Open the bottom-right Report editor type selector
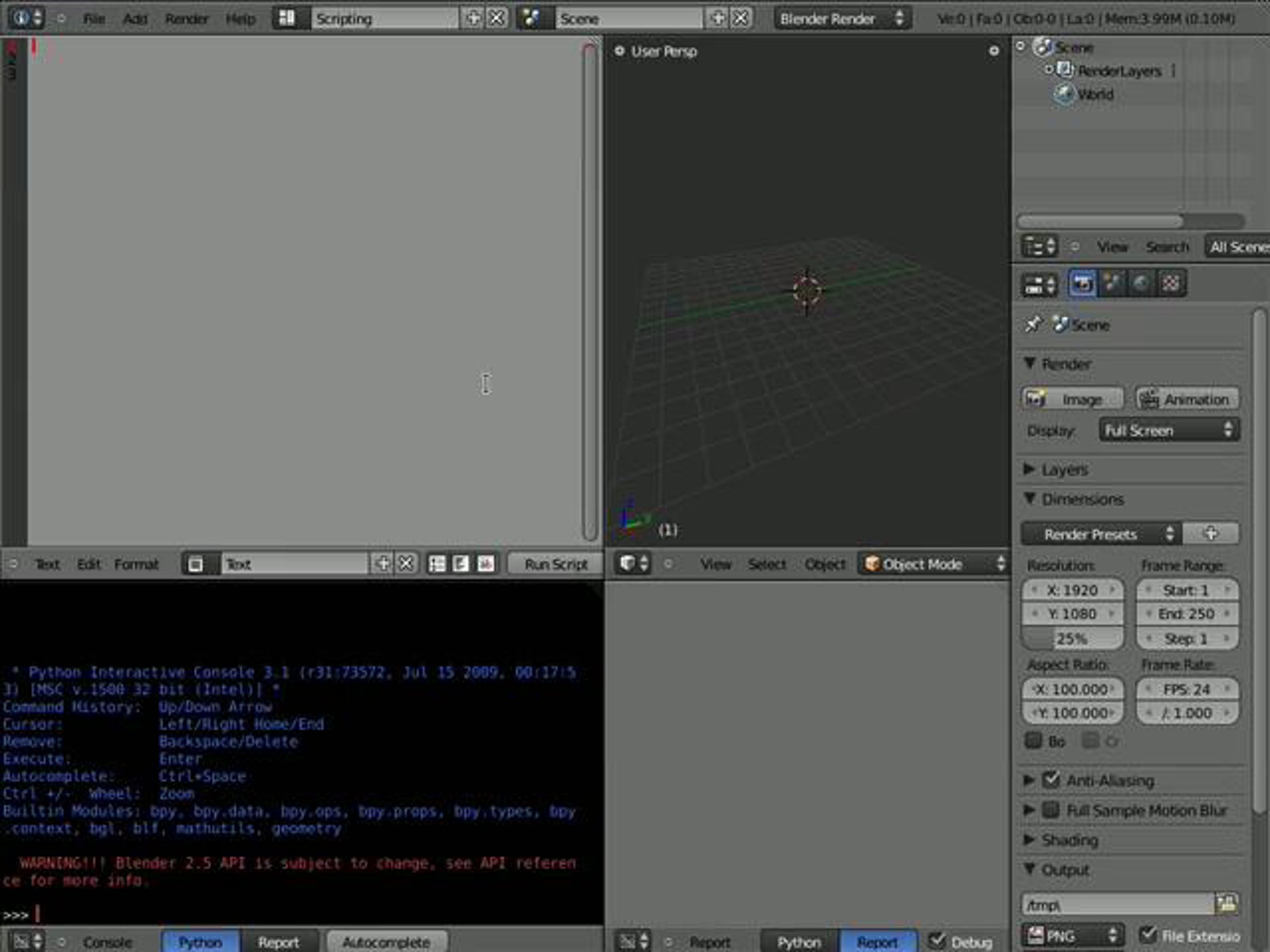The image size is (1270, 952). pyautogui.click(x=633, y=941)
